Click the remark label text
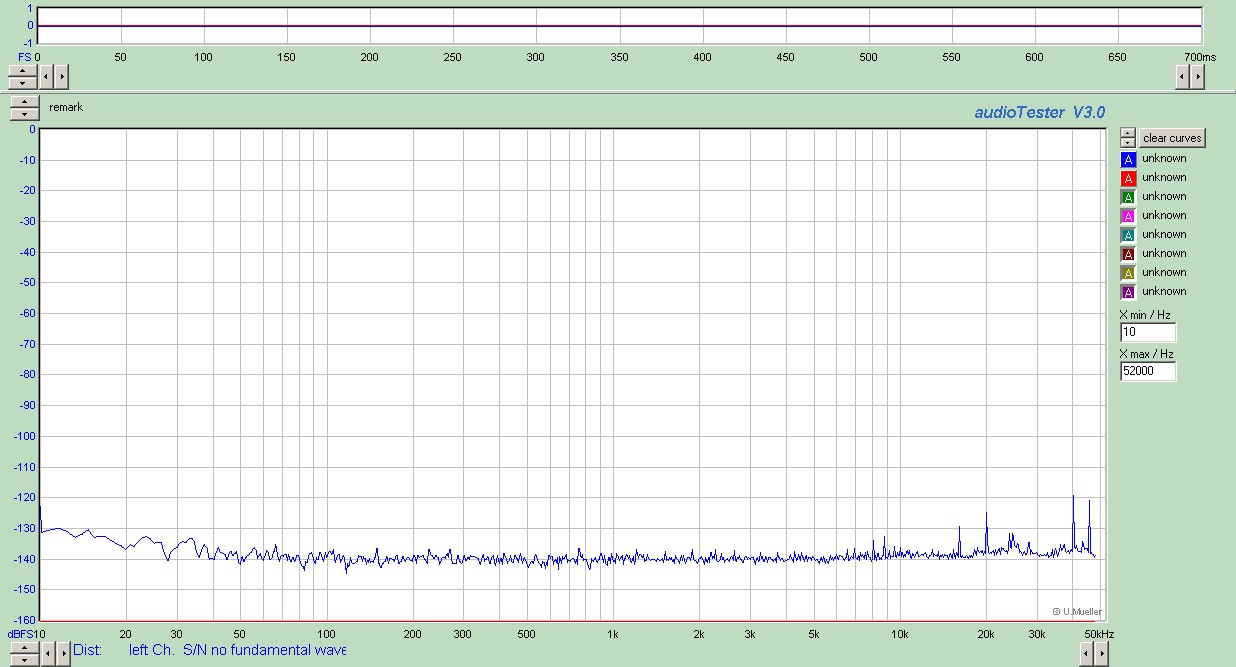Image resolution: width=1236 pixels, height=667 pixels. click(66, 107)
